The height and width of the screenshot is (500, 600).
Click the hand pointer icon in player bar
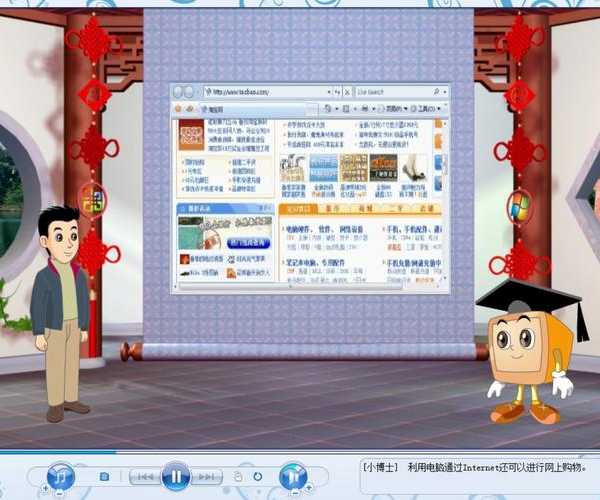click(238, 477)
